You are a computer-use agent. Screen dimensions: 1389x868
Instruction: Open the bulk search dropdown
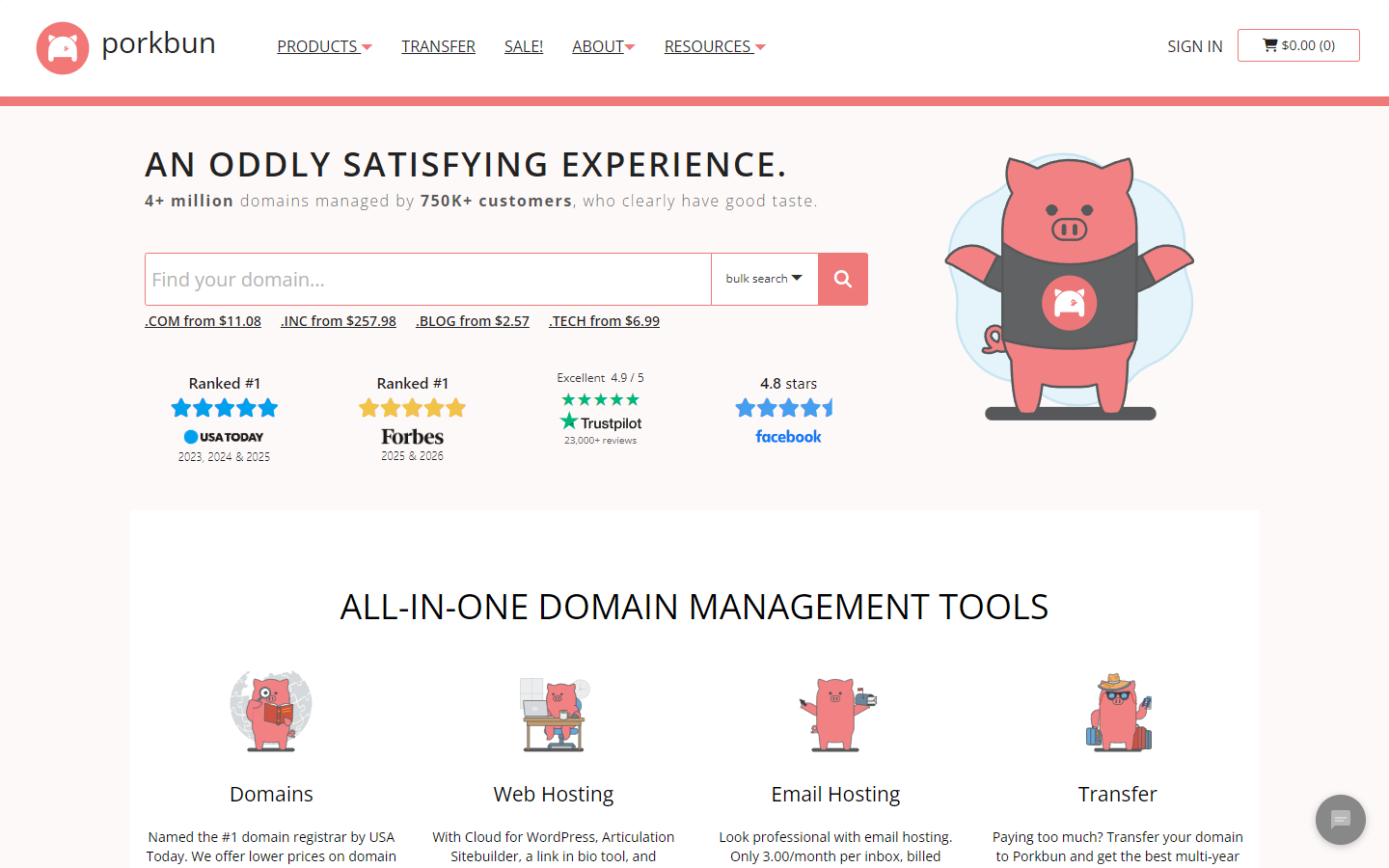tap(764, 279)
